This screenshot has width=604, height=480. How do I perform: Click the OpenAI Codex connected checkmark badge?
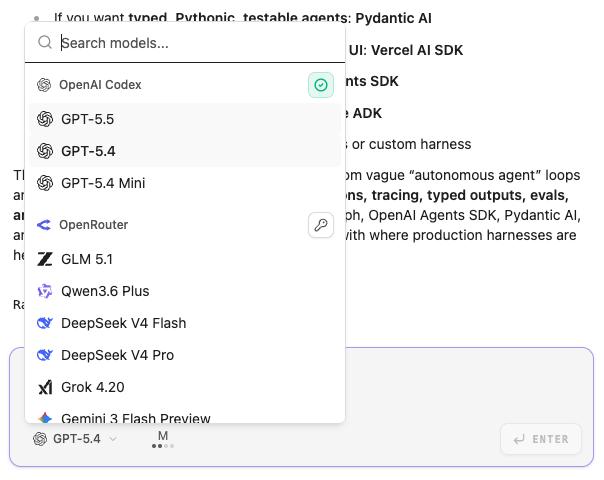pos(320,85)
